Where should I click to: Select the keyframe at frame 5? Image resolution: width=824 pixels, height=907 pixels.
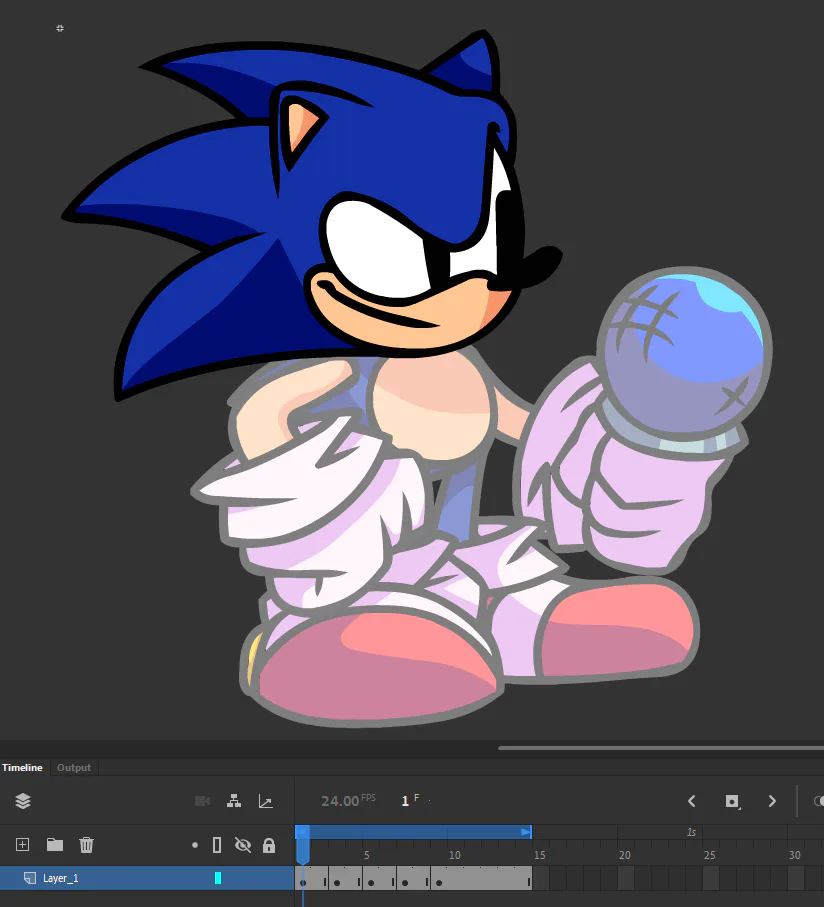tap(371, 883)
